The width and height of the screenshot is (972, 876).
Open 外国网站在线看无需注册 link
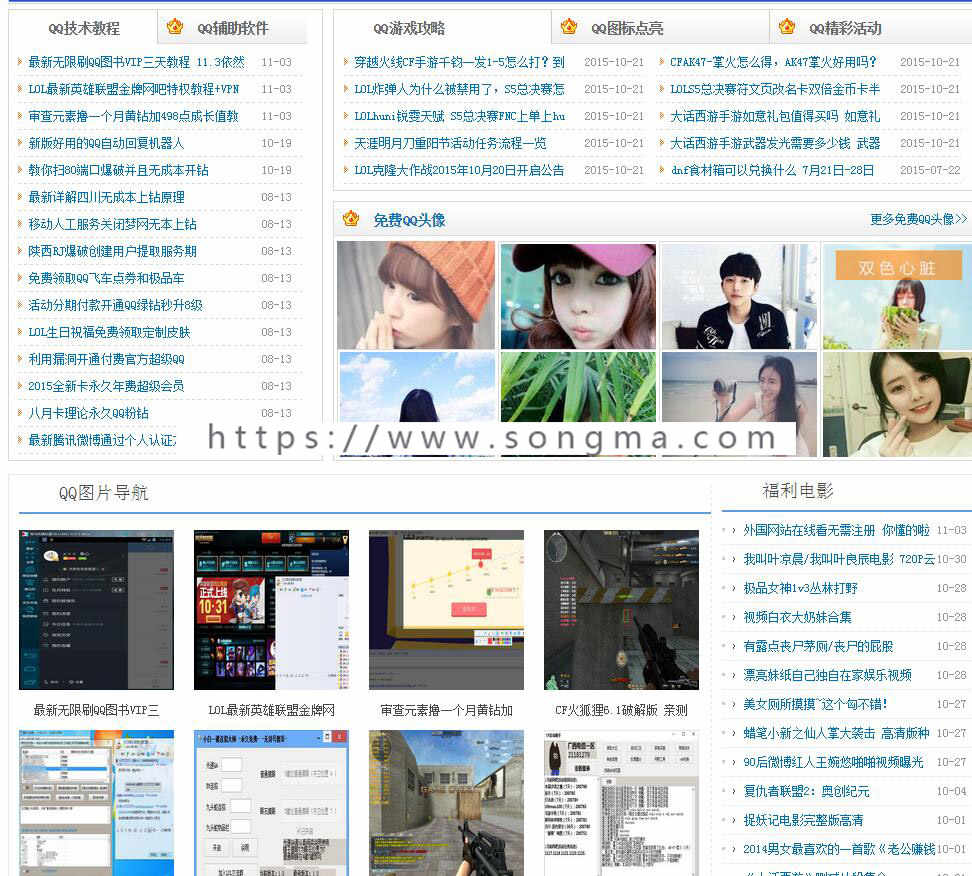point(836,530)
